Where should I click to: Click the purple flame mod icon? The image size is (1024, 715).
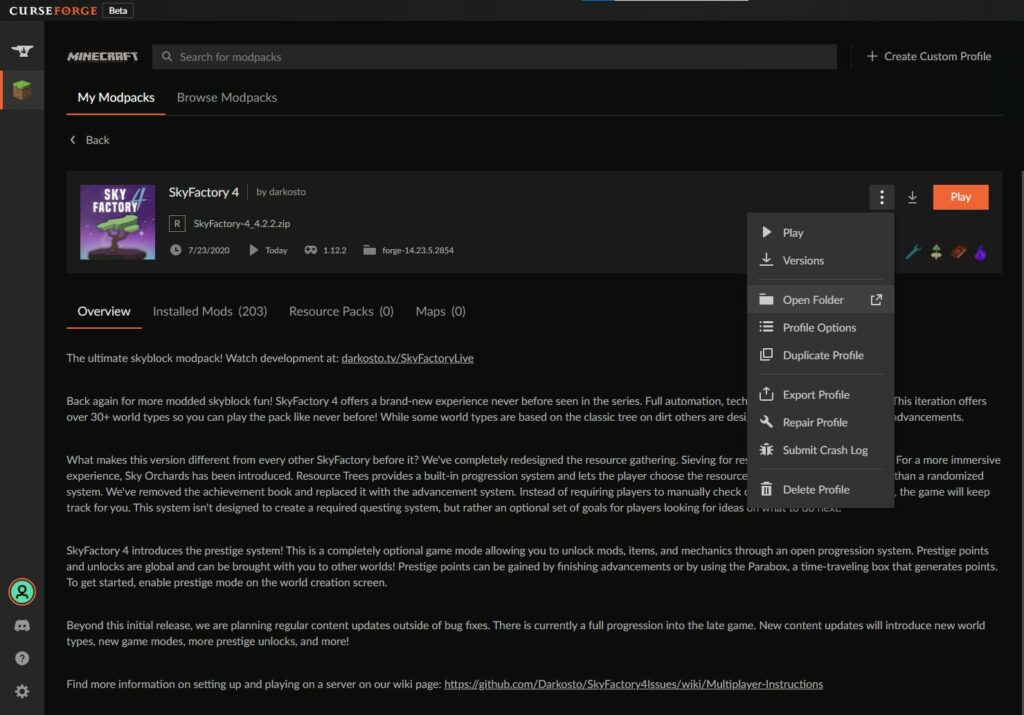click(980, 252)
